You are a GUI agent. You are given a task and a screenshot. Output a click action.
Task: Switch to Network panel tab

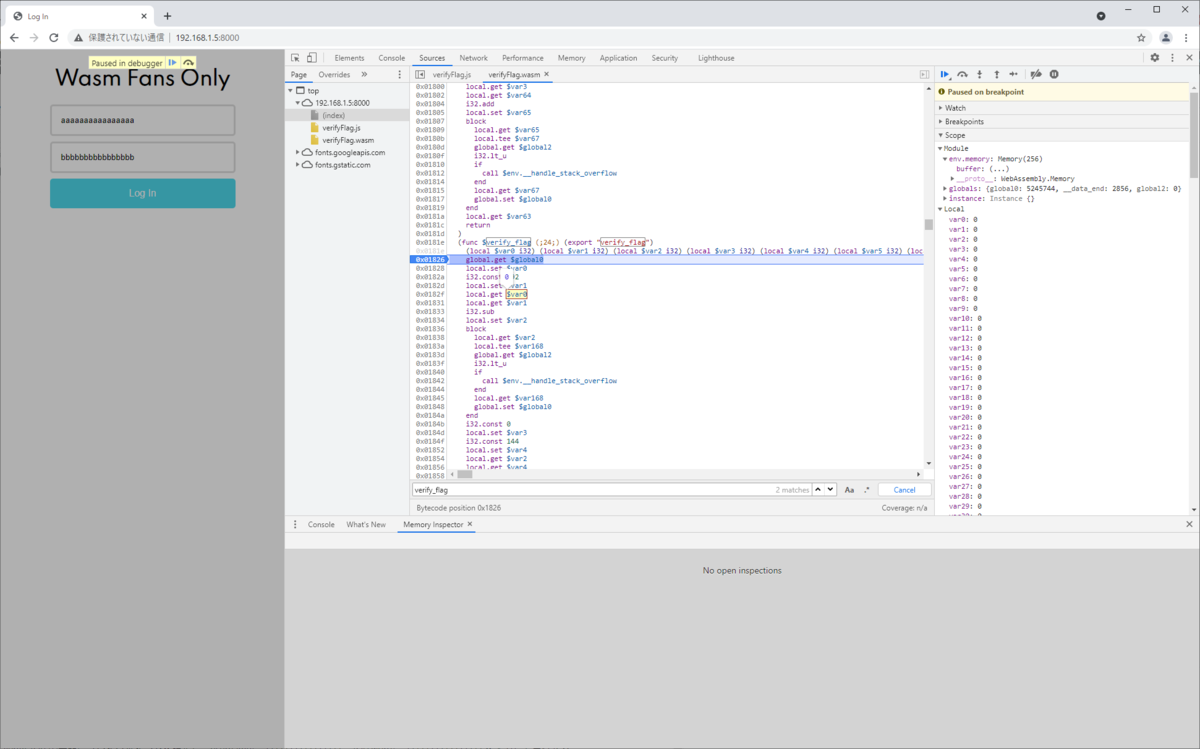tap(473, 58)
